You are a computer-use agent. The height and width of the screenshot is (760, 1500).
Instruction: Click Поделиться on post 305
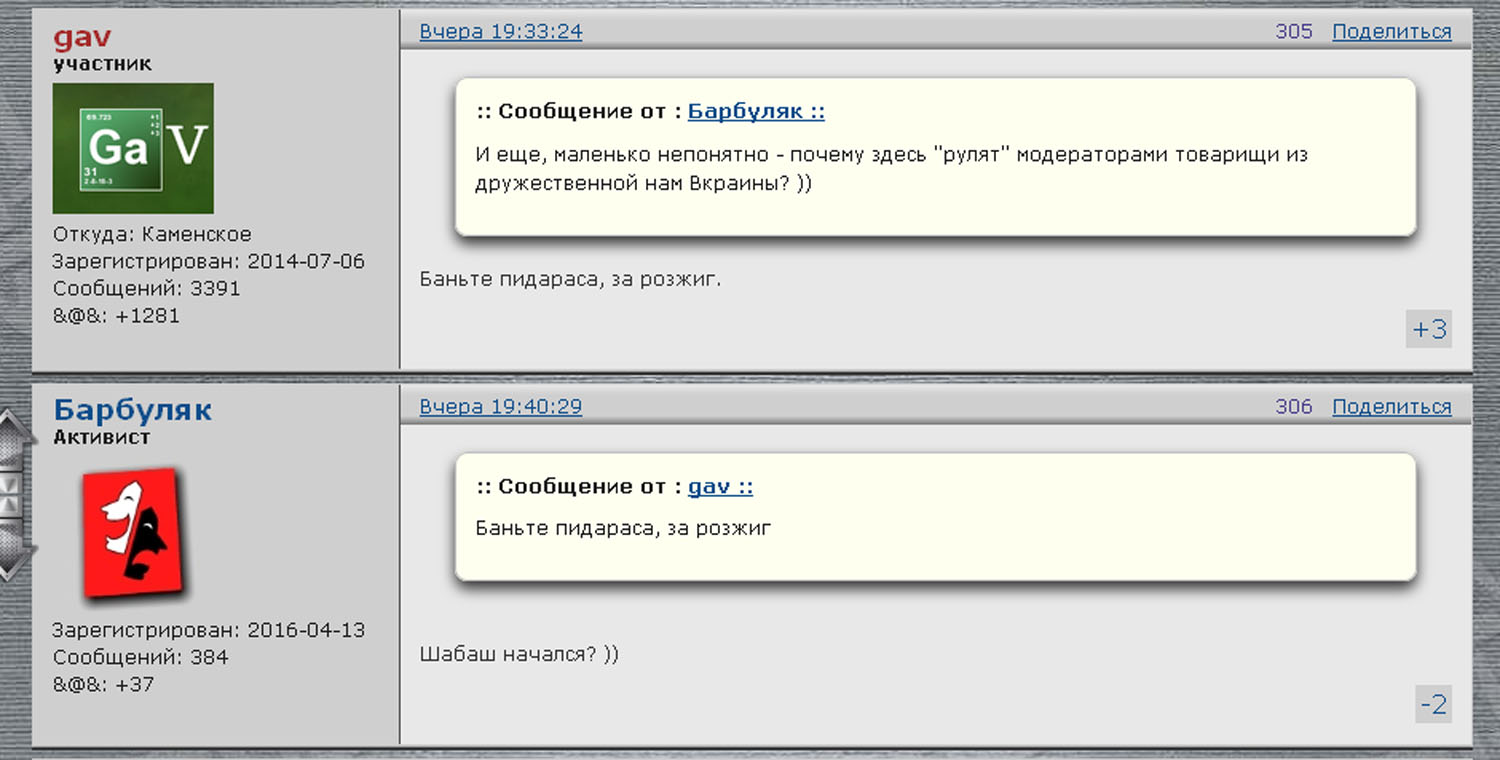pos(1392,32)
